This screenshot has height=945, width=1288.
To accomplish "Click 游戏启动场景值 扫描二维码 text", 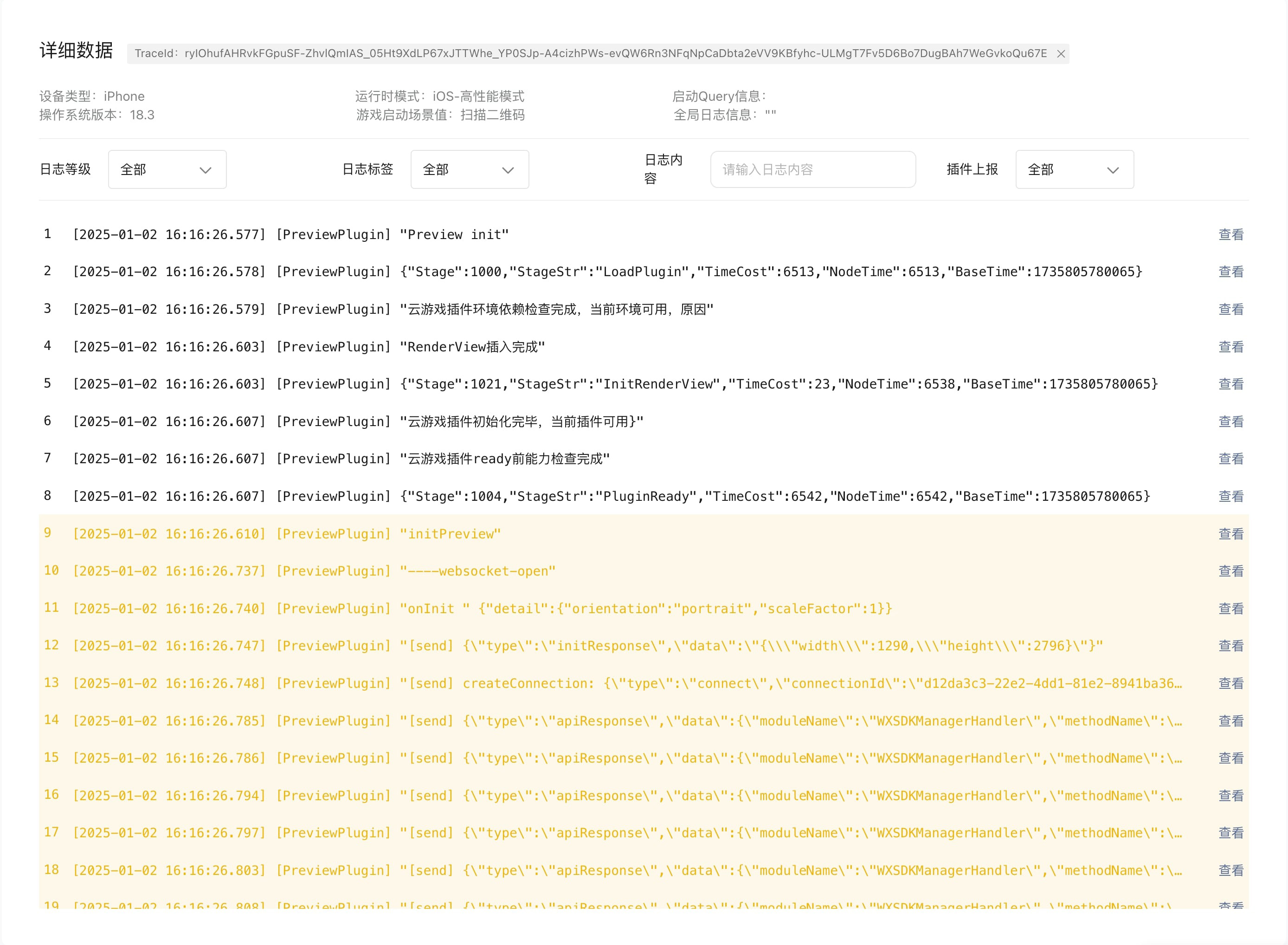I will (x=440, y=115).
